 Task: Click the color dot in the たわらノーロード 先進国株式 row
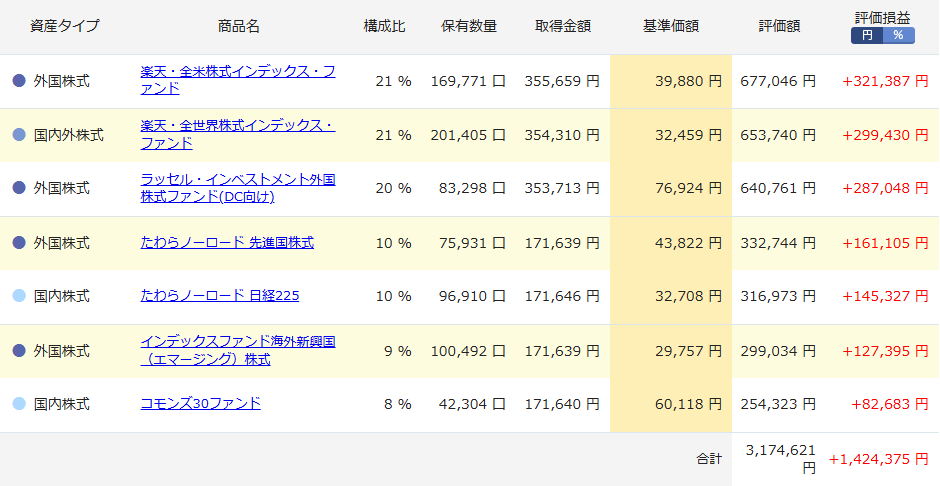tap(19, 242)
